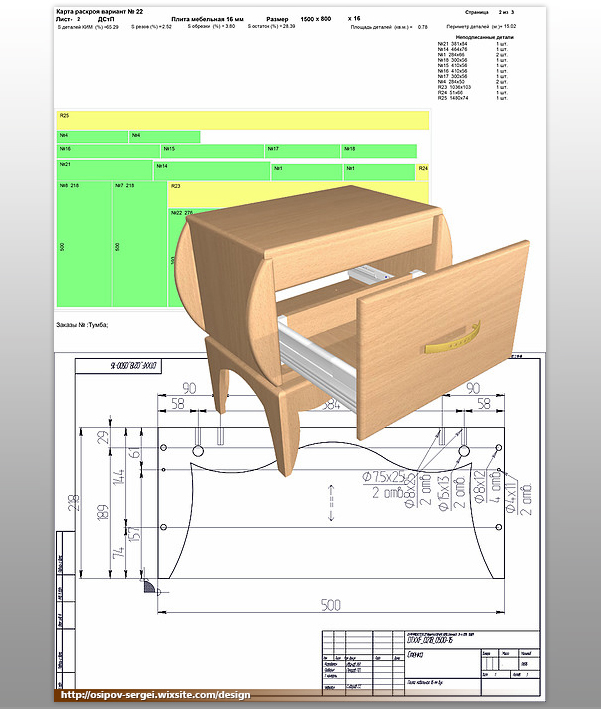Click the '157' vertical dimension

tap(135, 534)
